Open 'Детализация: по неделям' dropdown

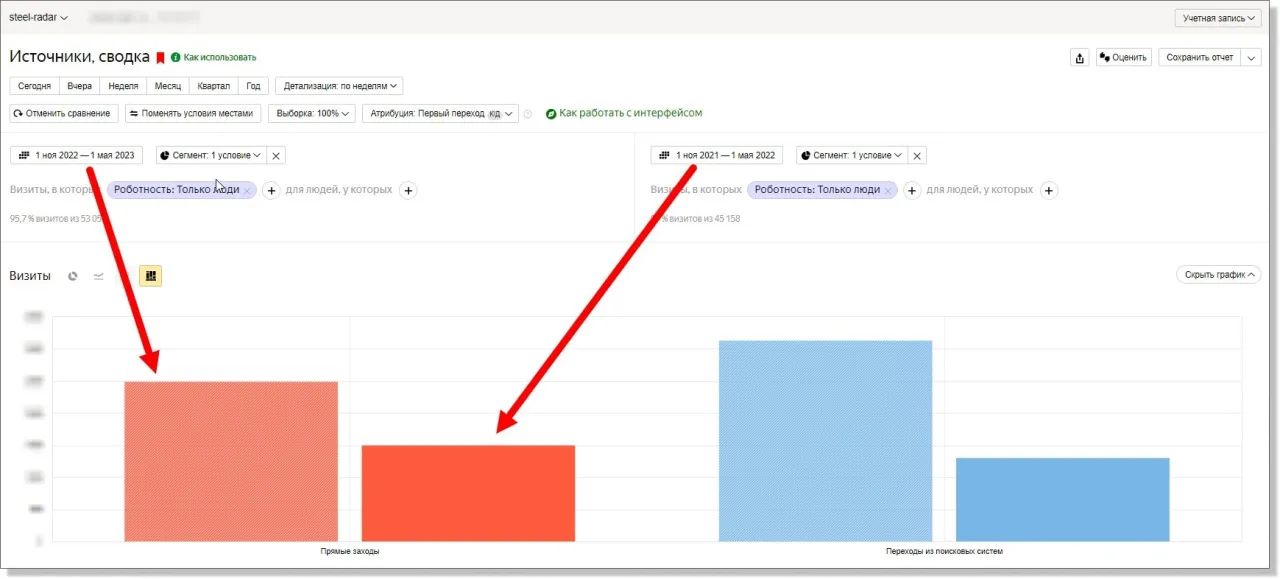(x=339, y=86)
